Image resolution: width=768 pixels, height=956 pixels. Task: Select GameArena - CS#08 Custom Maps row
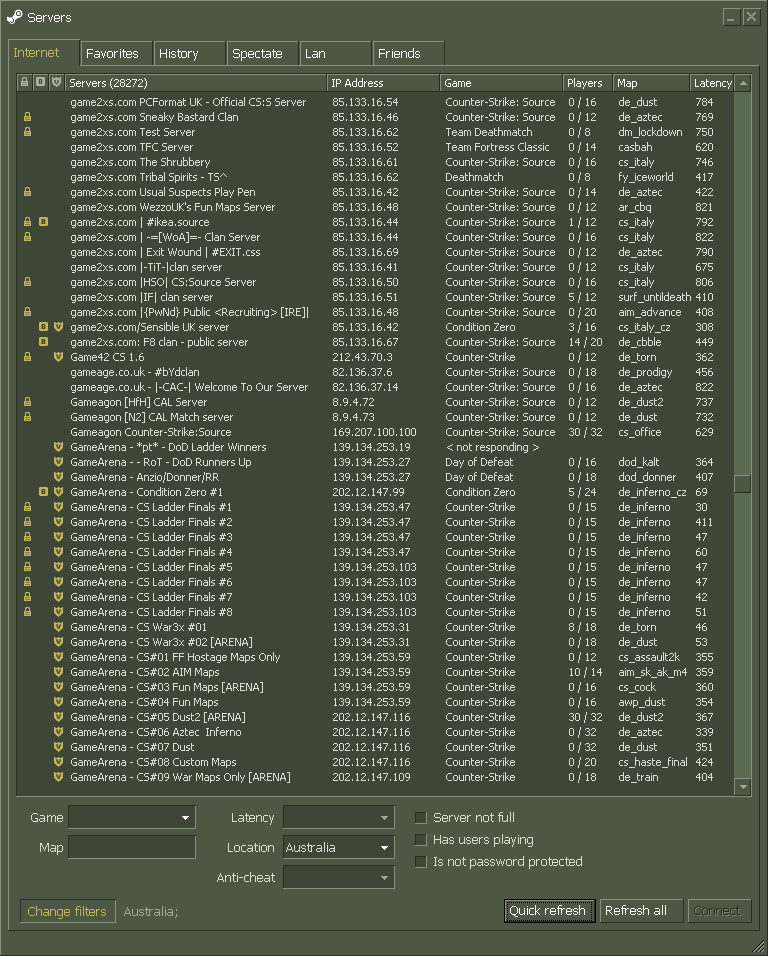[375, 762]
